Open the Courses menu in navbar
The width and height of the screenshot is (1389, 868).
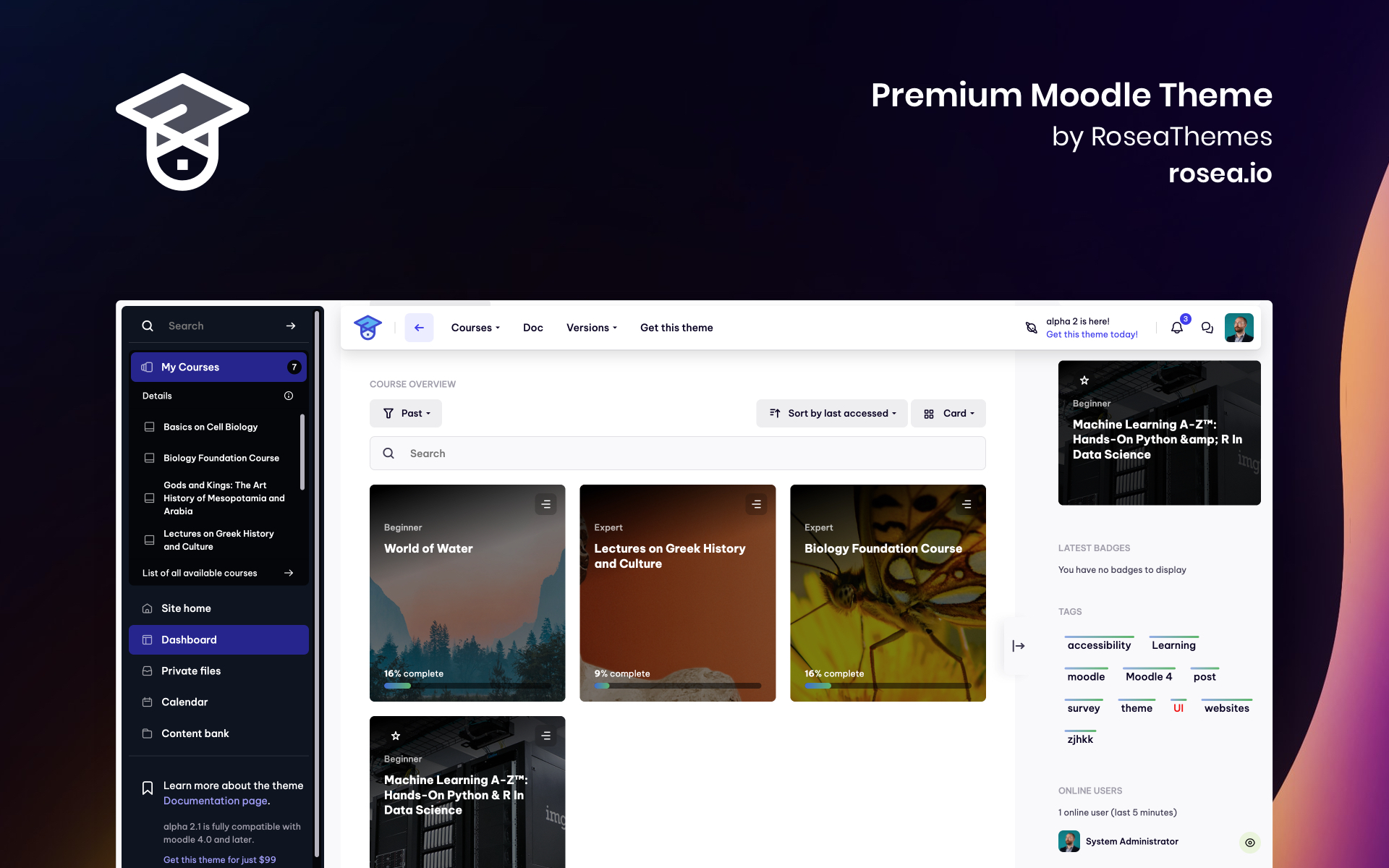pos(475,328)
